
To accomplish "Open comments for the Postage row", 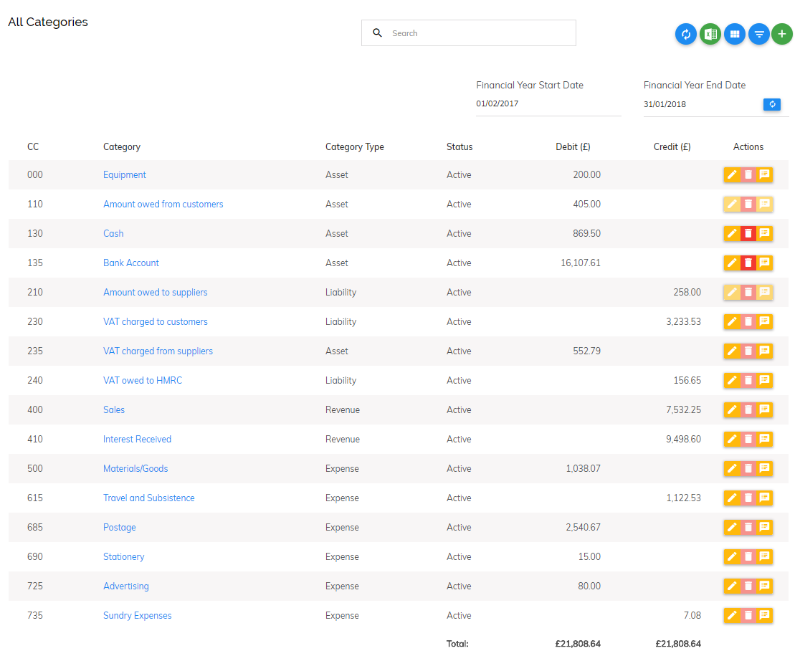I will pos(765,527).
